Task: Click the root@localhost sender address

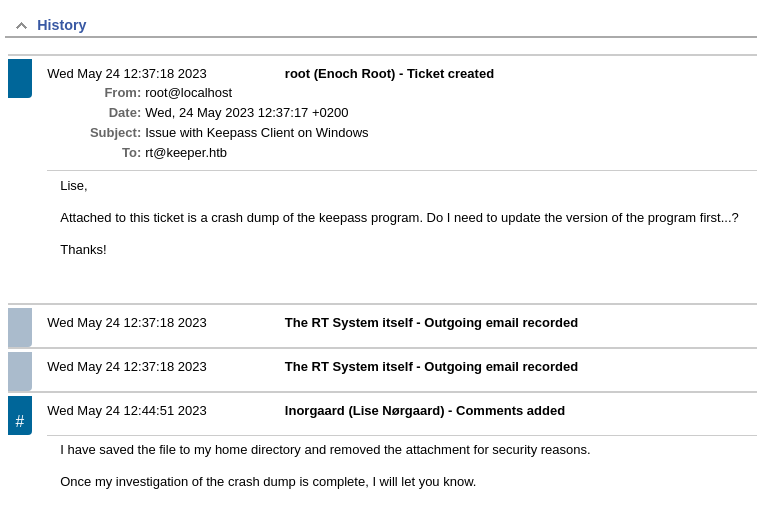Action: (x=189, y=93)
